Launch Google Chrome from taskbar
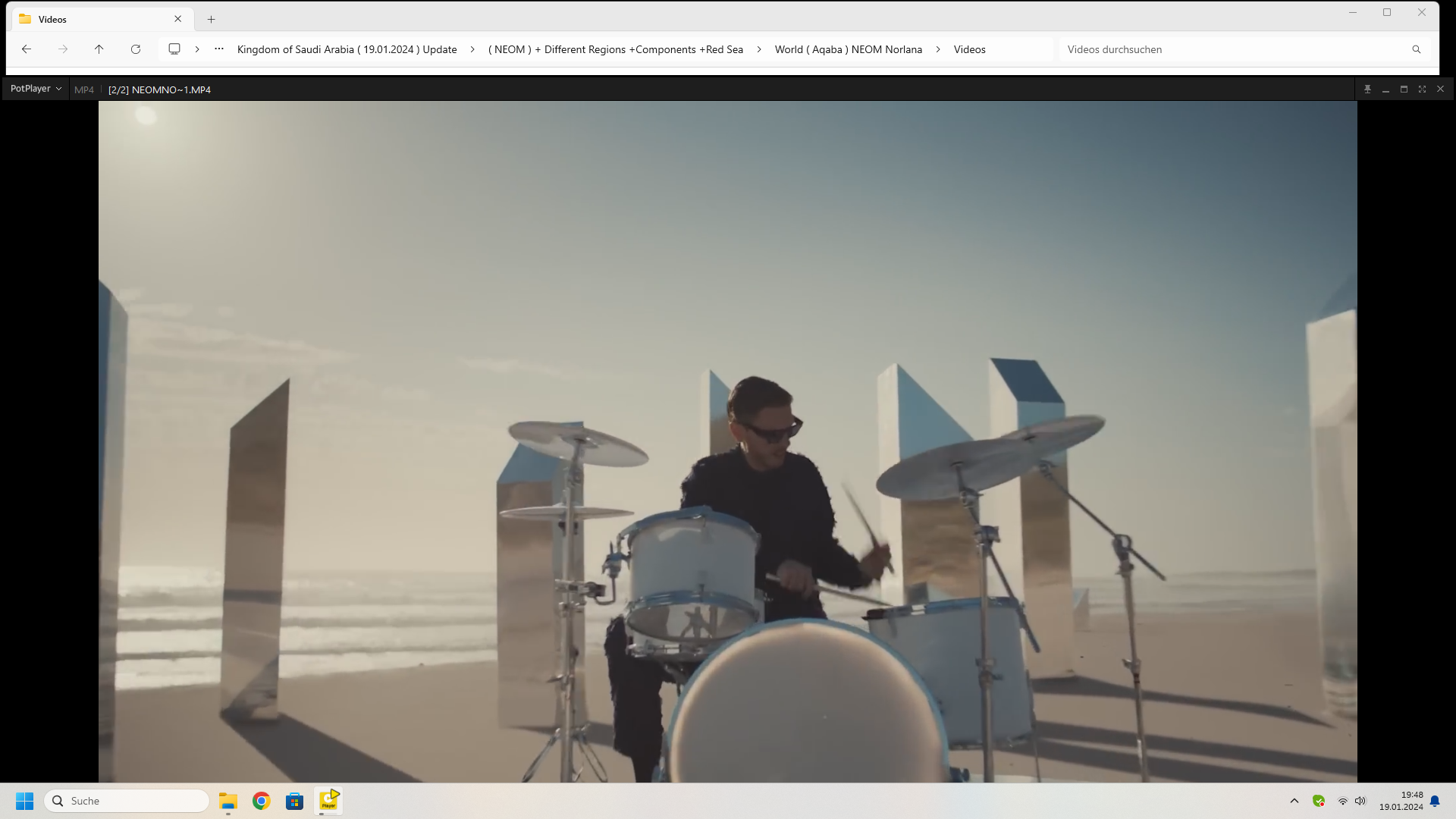The width and height of the screenshot is (1456, 819). coord(262,801)
